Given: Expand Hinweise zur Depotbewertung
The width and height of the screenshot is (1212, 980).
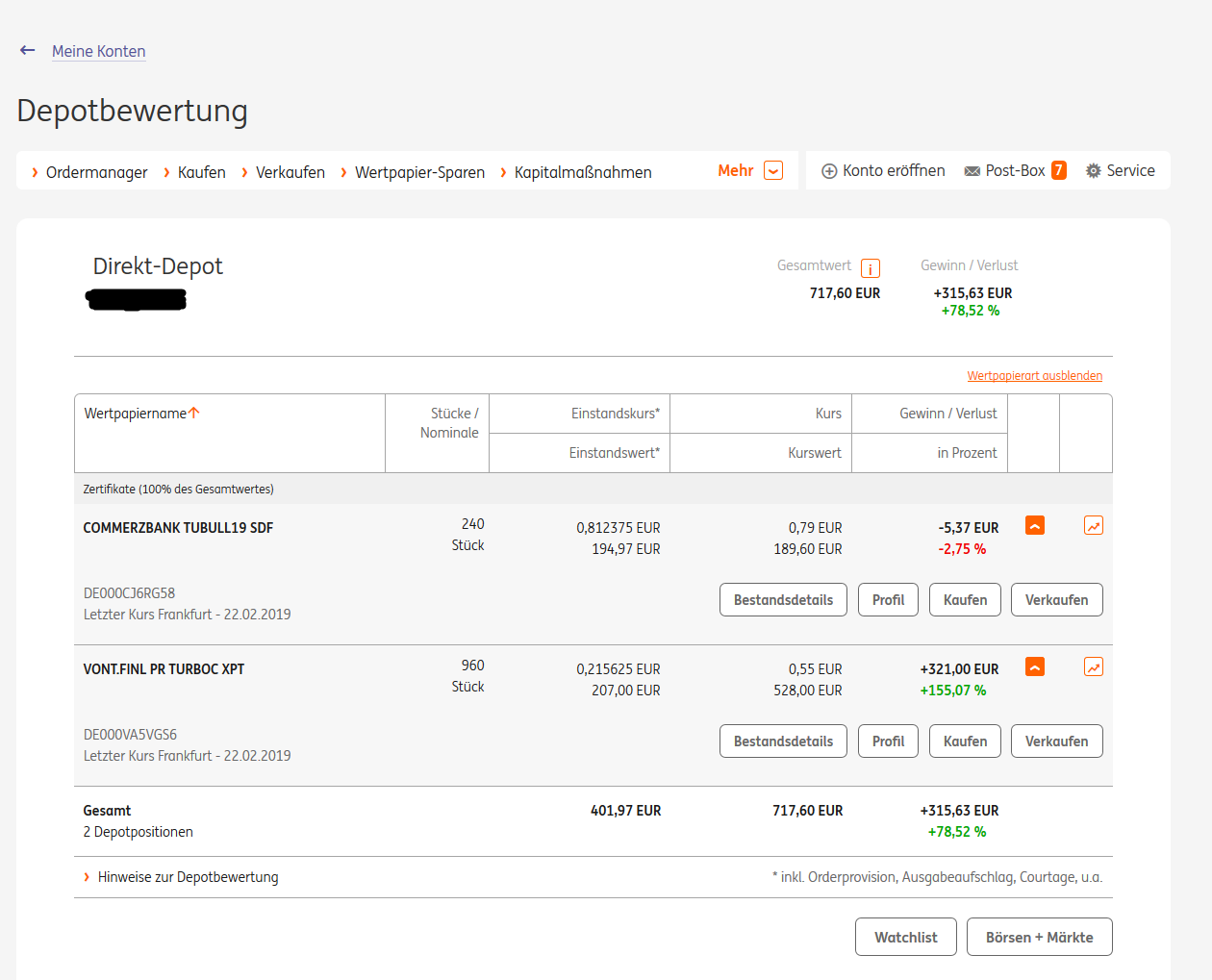Looking at the screenshot, I should pyautogui.click(x=188, y=877).
